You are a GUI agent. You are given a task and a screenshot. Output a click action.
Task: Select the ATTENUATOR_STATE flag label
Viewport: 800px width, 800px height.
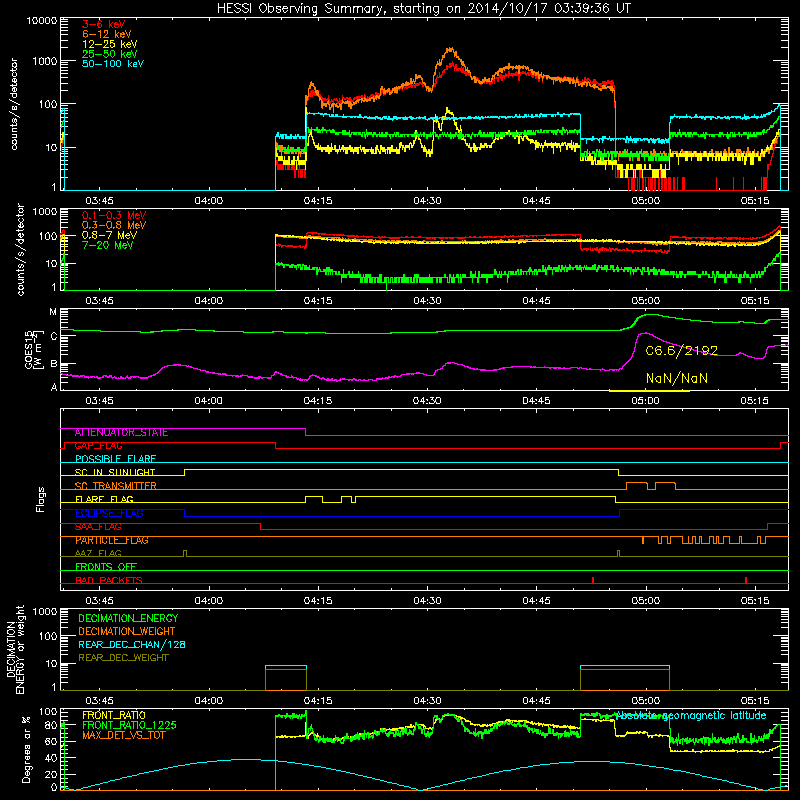(x=121, y=433)
